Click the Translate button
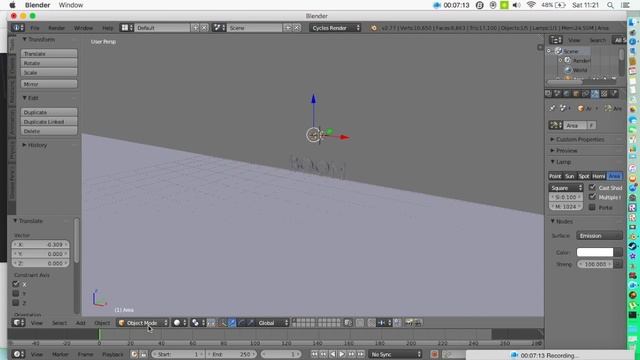Viewport: 640px width, 360px height. coord(49,53)
